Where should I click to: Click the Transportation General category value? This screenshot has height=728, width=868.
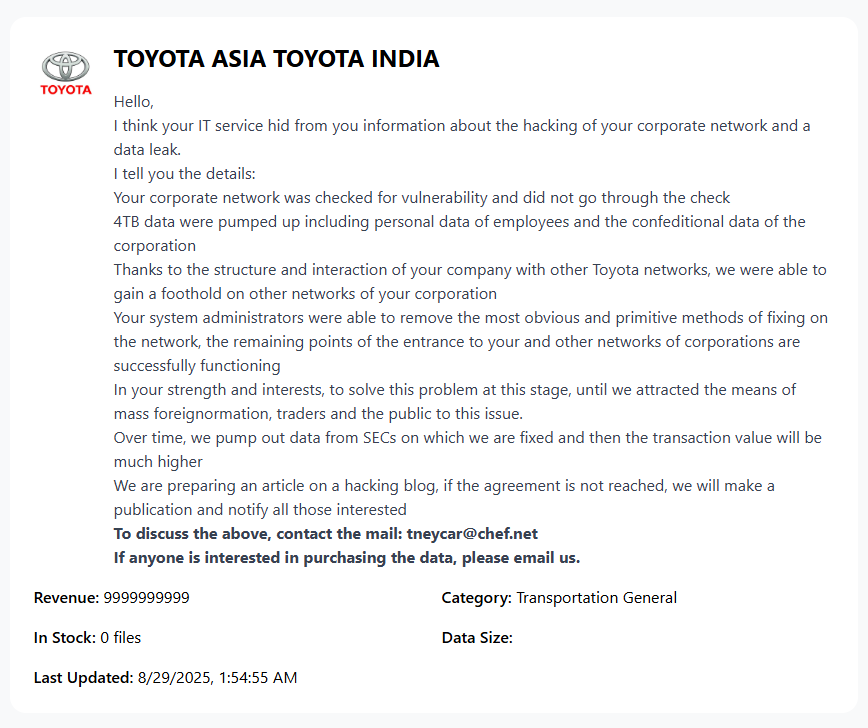596,598
